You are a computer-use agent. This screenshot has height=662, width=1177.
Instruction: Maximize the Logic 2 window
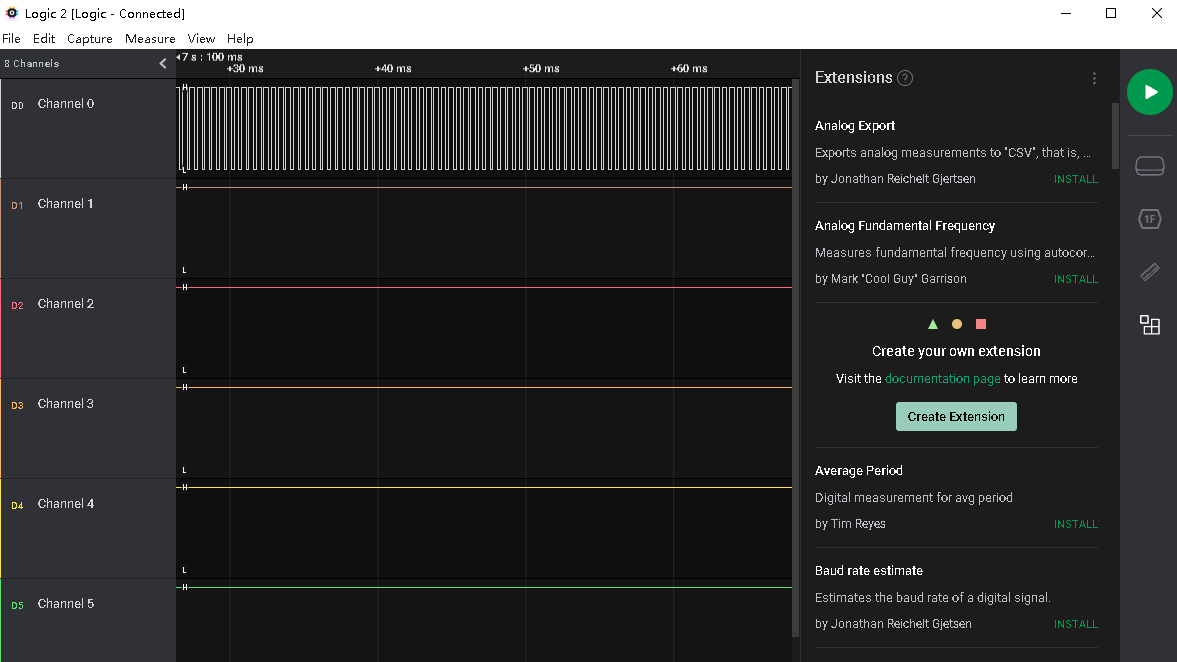pyautogui.click(x=1111, y=14)
